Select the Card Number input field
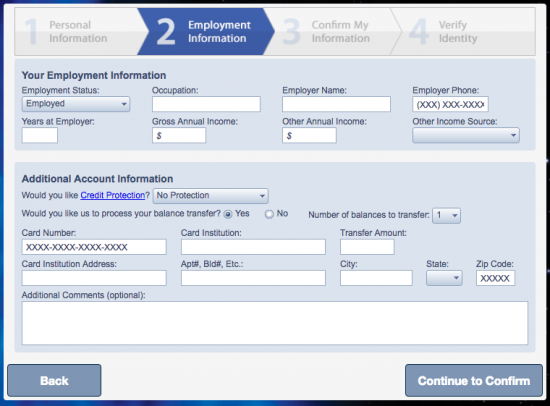Viewport: 550px width, 406px height. click(94, 247)
